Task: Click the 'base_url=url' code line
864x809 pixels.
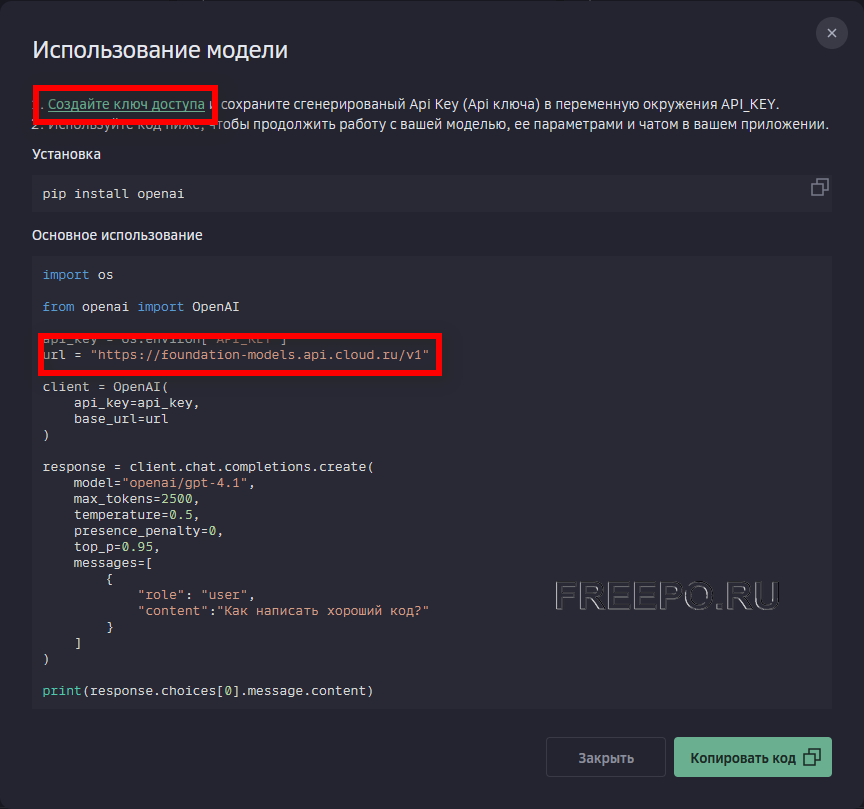Action: [121, 419]
